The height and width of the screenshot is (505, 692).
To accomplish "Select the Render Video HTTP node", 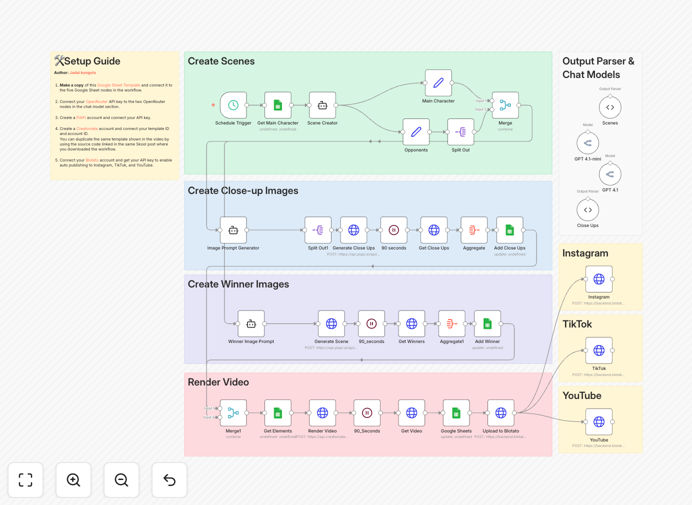I will point(322,413).
